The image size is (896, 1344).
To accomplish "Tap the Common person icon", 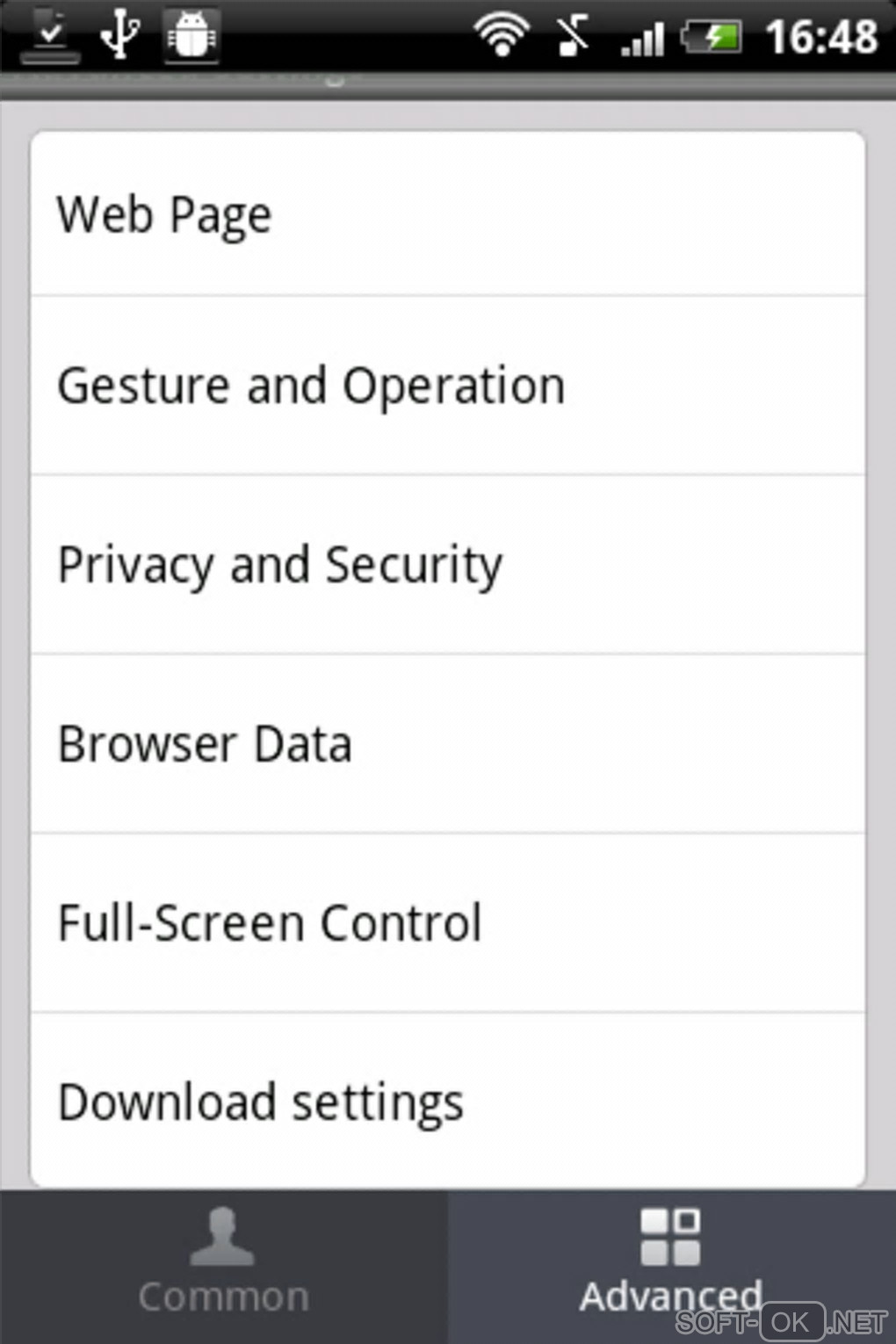I will point(222,1237).
